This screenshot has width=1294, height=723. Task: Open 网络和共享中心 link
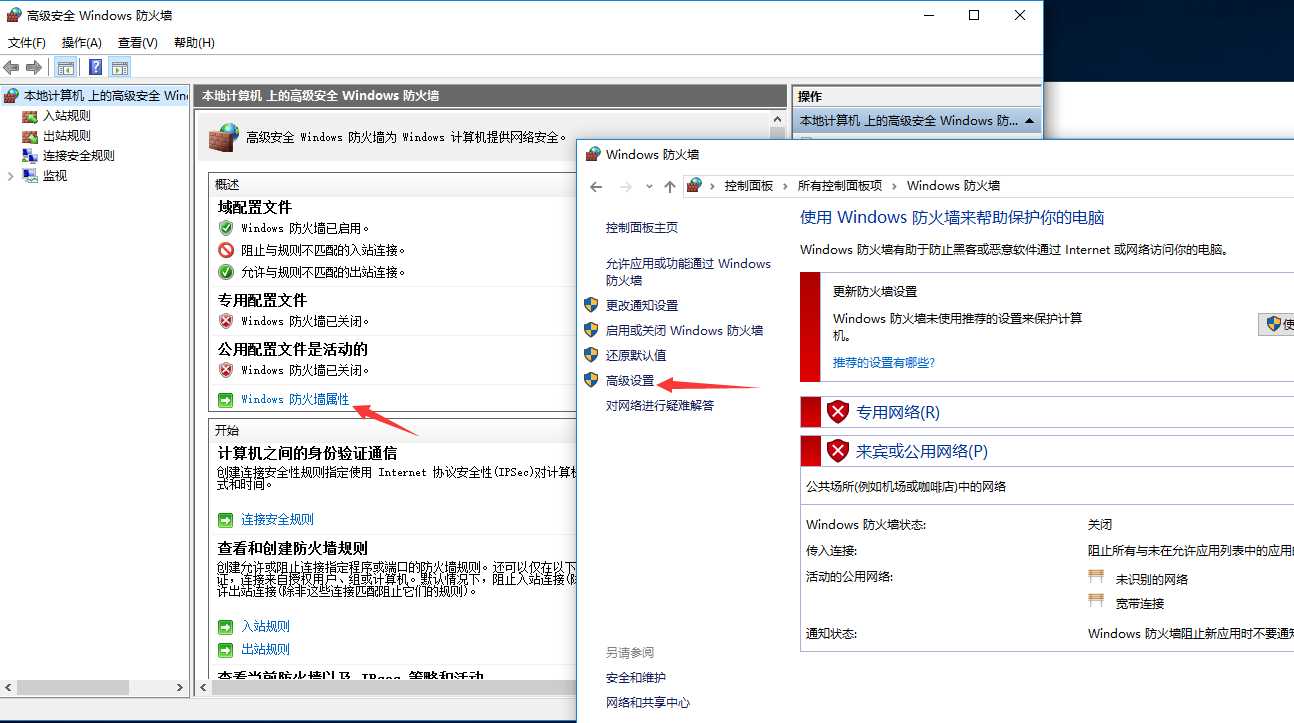[x=648, y=702]
